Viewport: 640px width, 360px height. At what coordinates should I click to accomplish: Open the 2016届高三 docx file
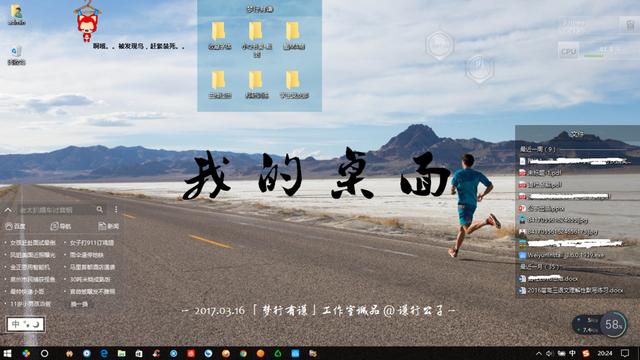tap(571, 291)
